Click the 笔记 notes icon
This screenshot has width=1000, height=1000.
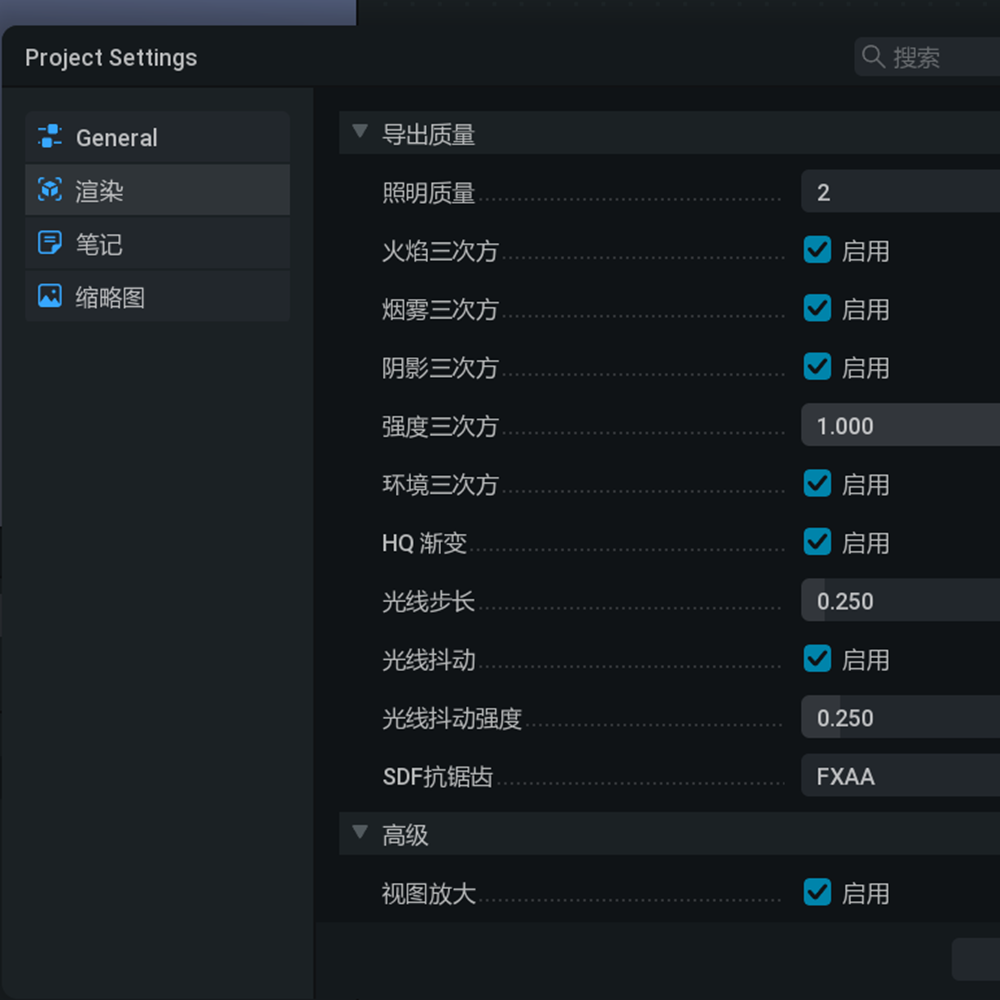tap(50, 243)
